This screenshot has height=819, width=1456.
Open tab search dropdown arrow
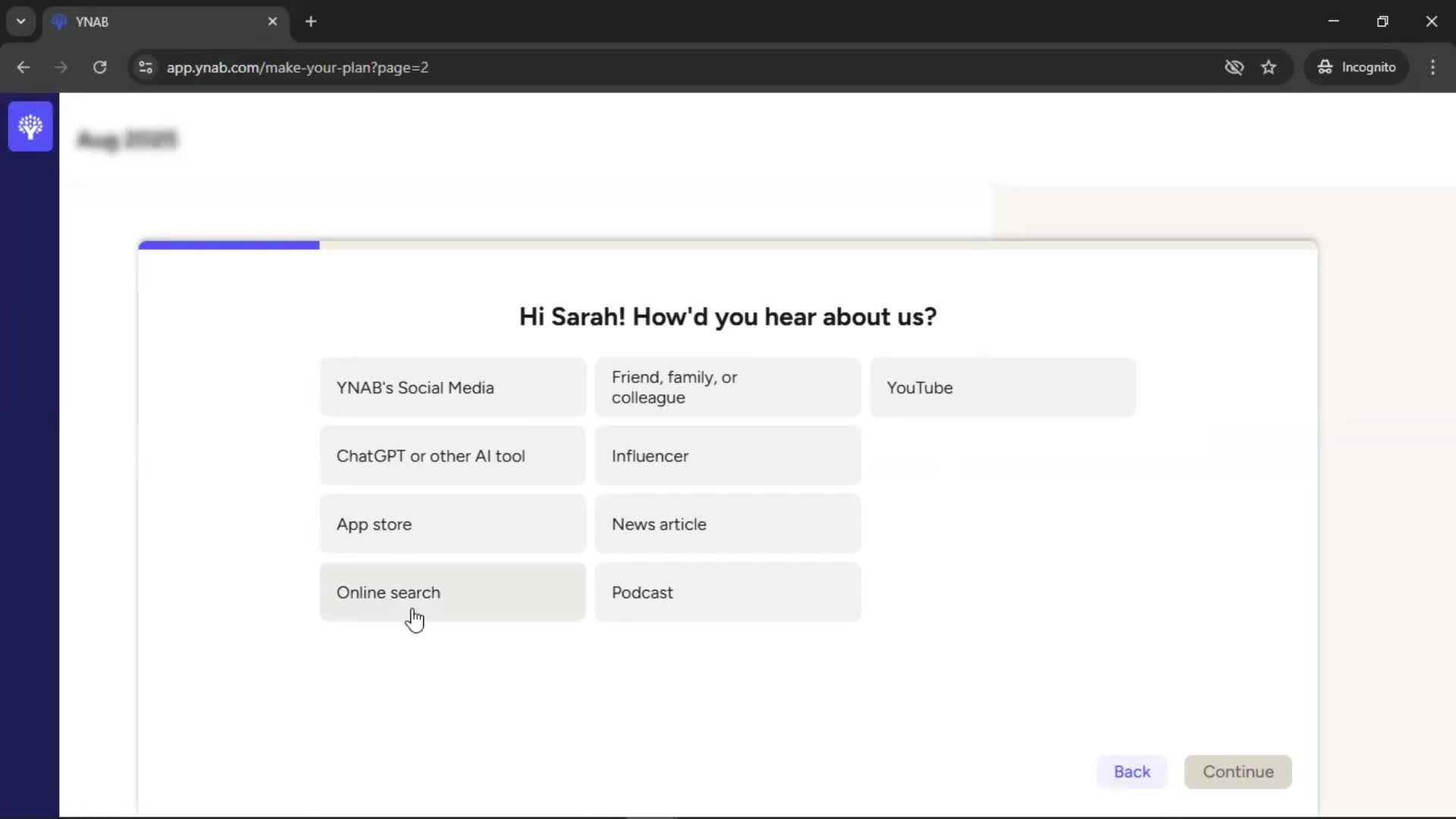(21, 21)
